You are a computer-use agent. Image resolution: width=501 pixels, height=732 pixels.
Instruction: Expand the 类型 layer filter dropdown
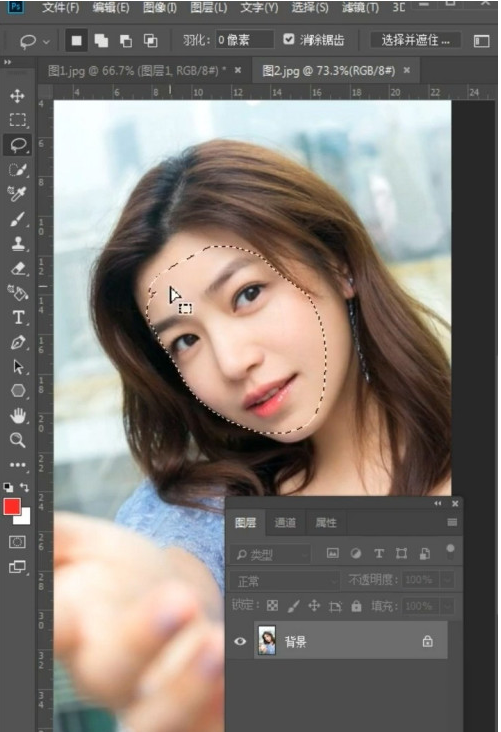(270, 555)
